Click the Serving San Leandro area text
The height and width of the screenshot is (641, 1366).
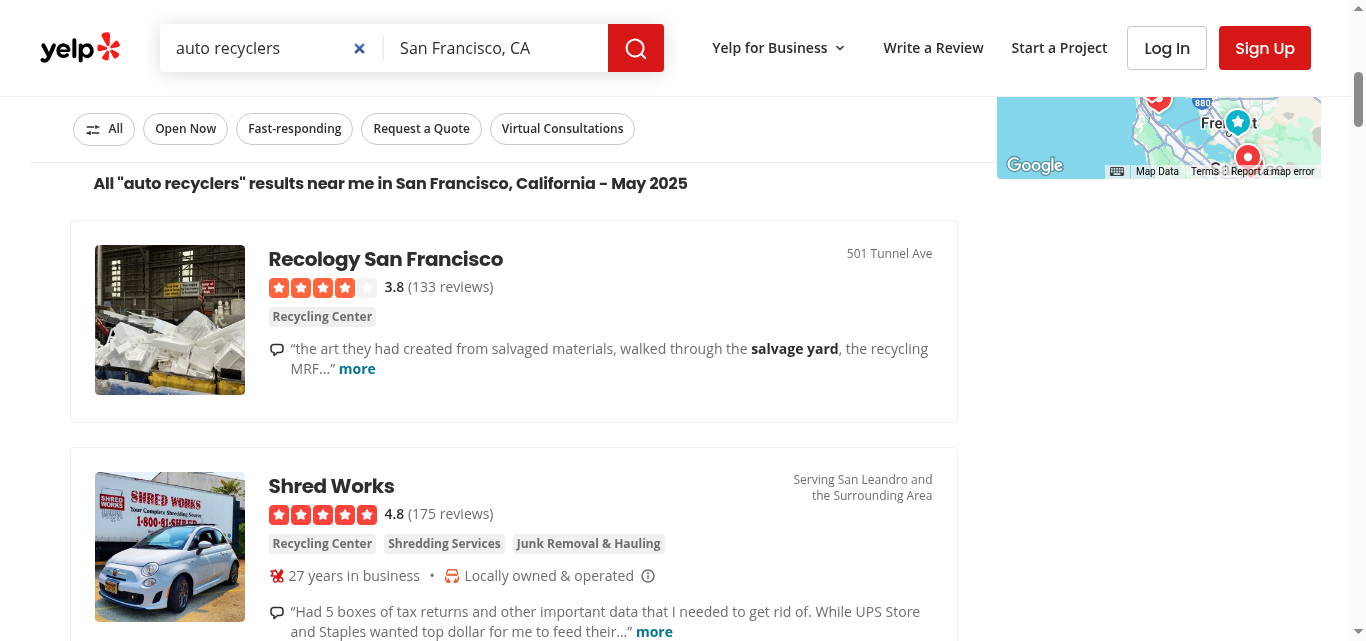(x=863, y=488)
